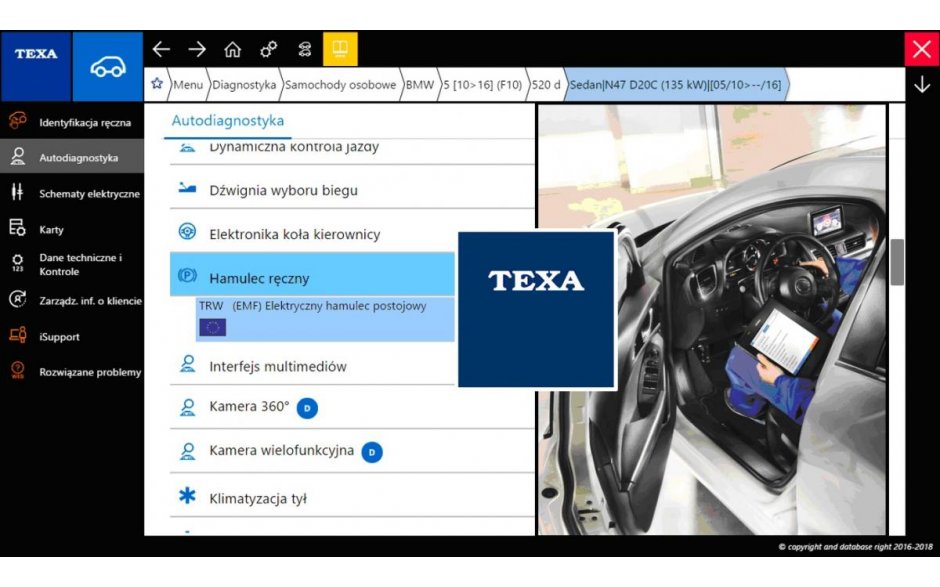
Task: Click the EU flag under TRW entry
Action: tap(212, 327)
